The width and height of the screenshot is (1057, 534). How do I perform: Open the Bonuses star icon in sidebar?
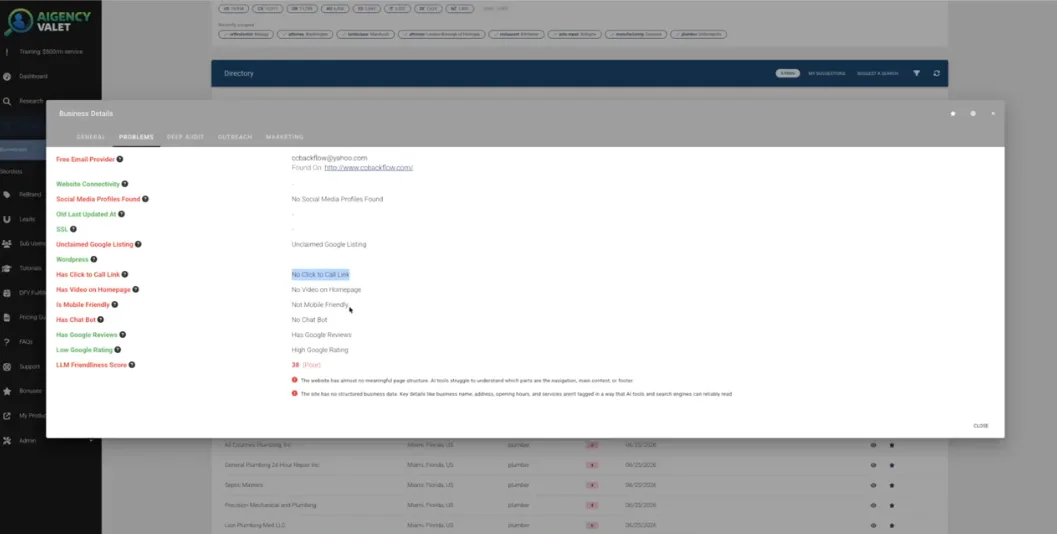7,391
